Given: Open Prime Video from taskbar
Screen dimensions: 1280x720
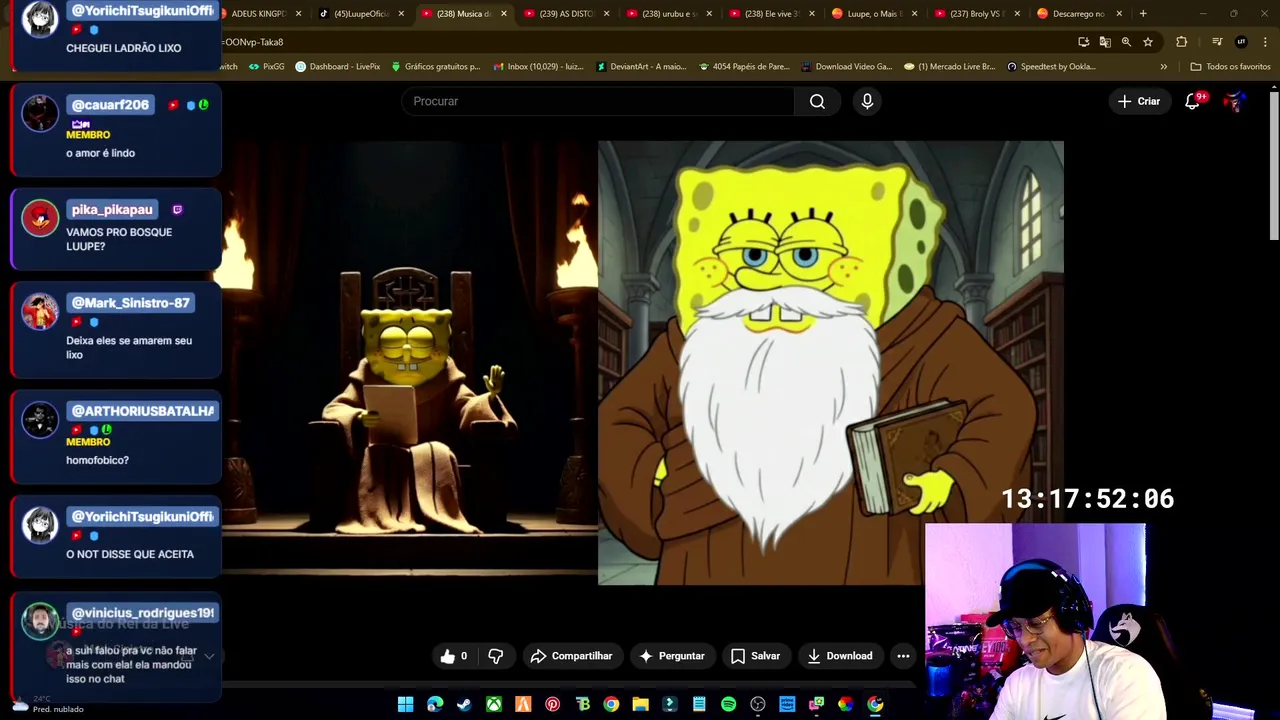Looking at the screenshot, I should click(787, 704).
